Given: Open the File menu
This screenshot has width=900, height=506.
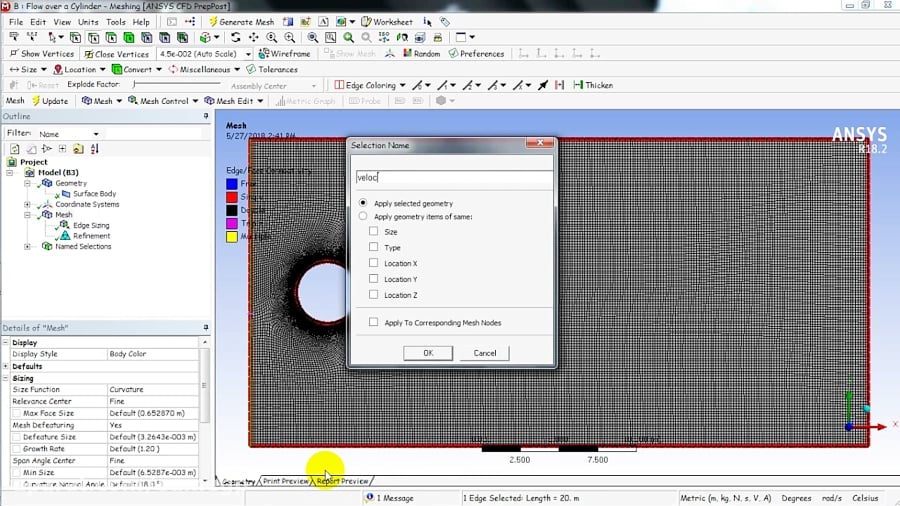Looking at the screenshot, I should click(15, 22).
